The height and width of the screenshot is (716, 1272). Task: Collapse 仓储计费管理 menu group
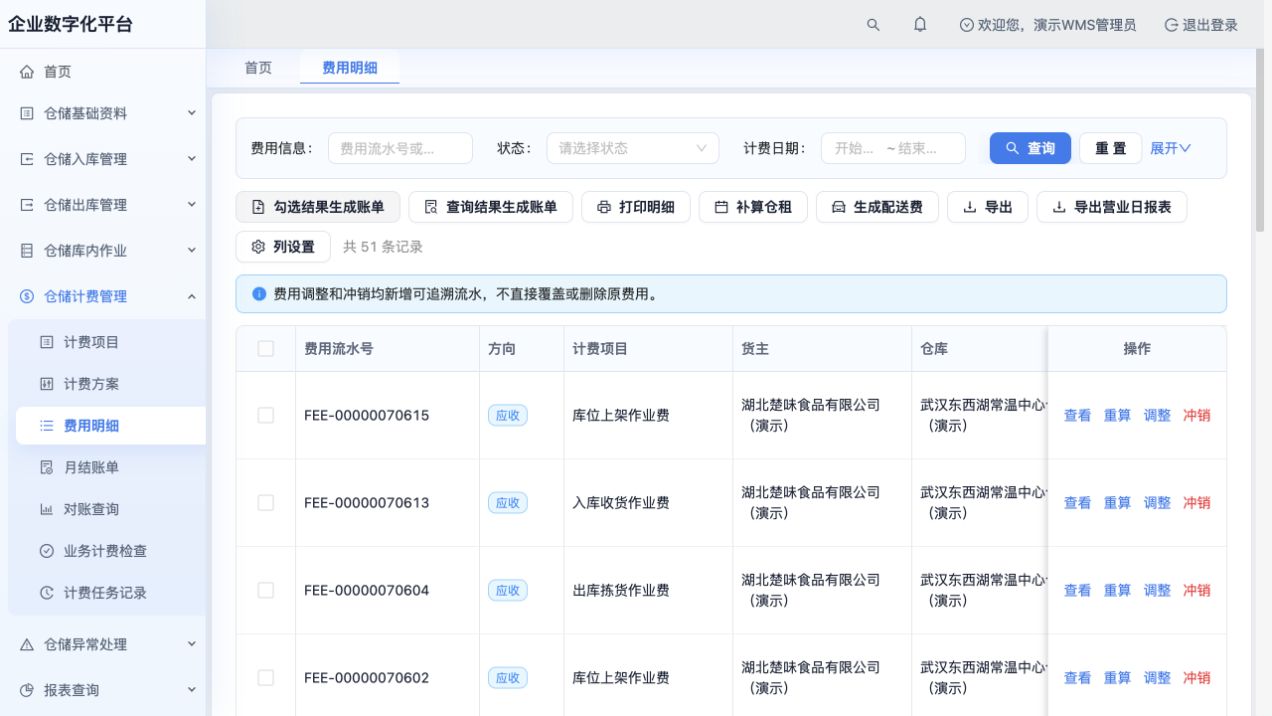(192, 296)
